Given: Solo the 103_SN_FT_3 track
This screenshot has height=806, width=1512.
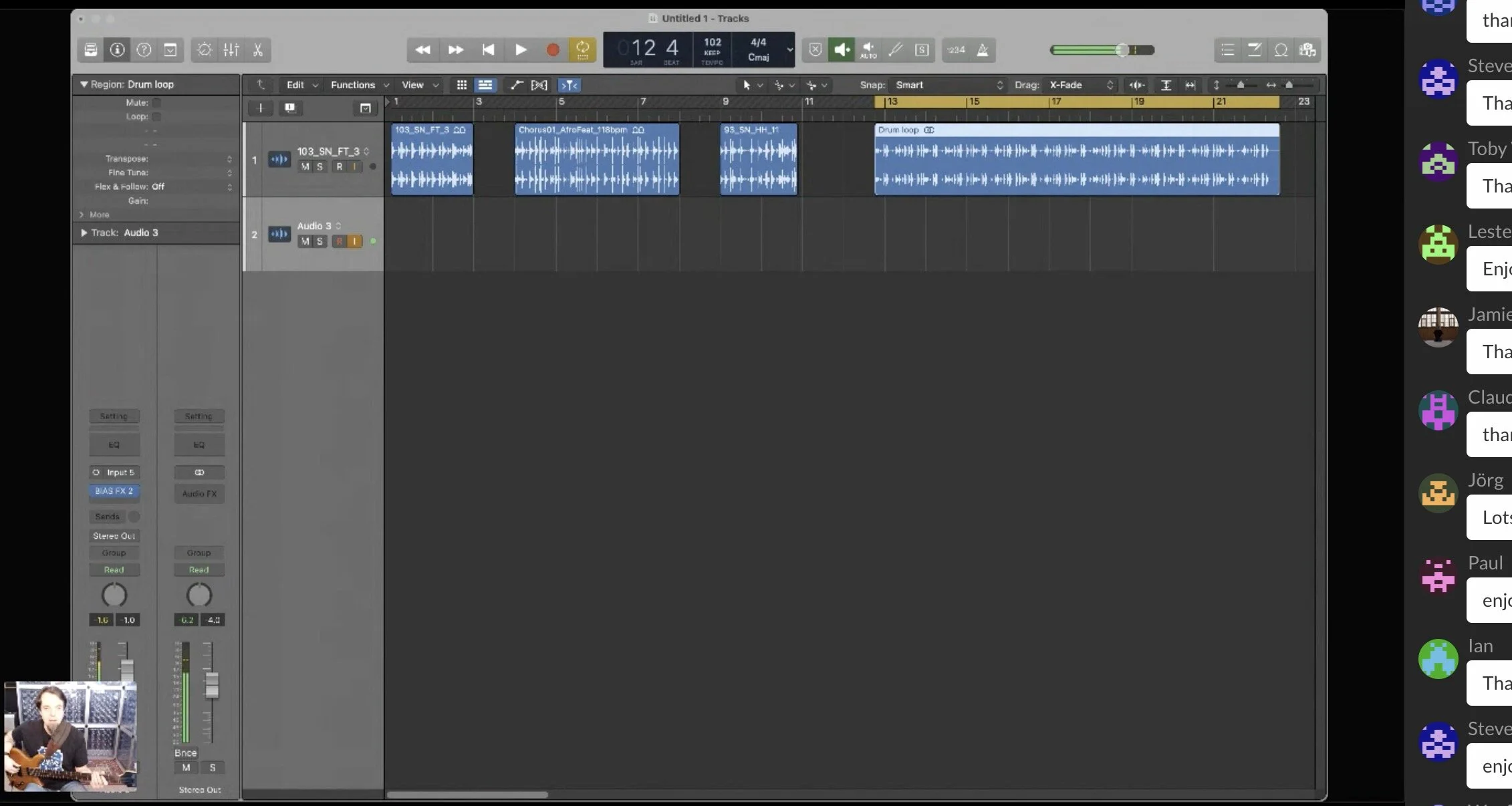Looking at the screenshot, I should click(320, 166).
